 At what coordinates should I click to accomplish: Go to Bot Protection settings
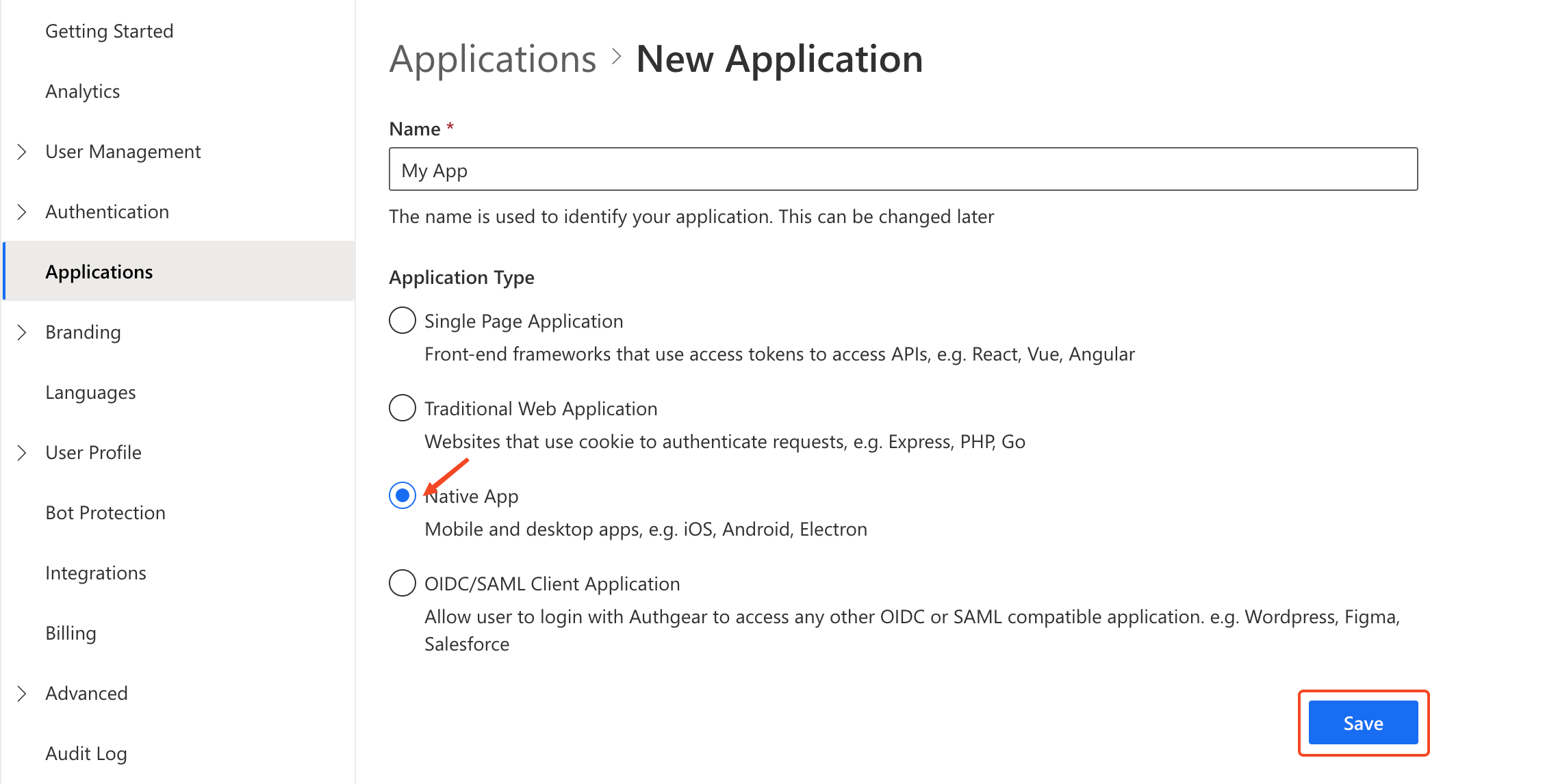point(105,513)
